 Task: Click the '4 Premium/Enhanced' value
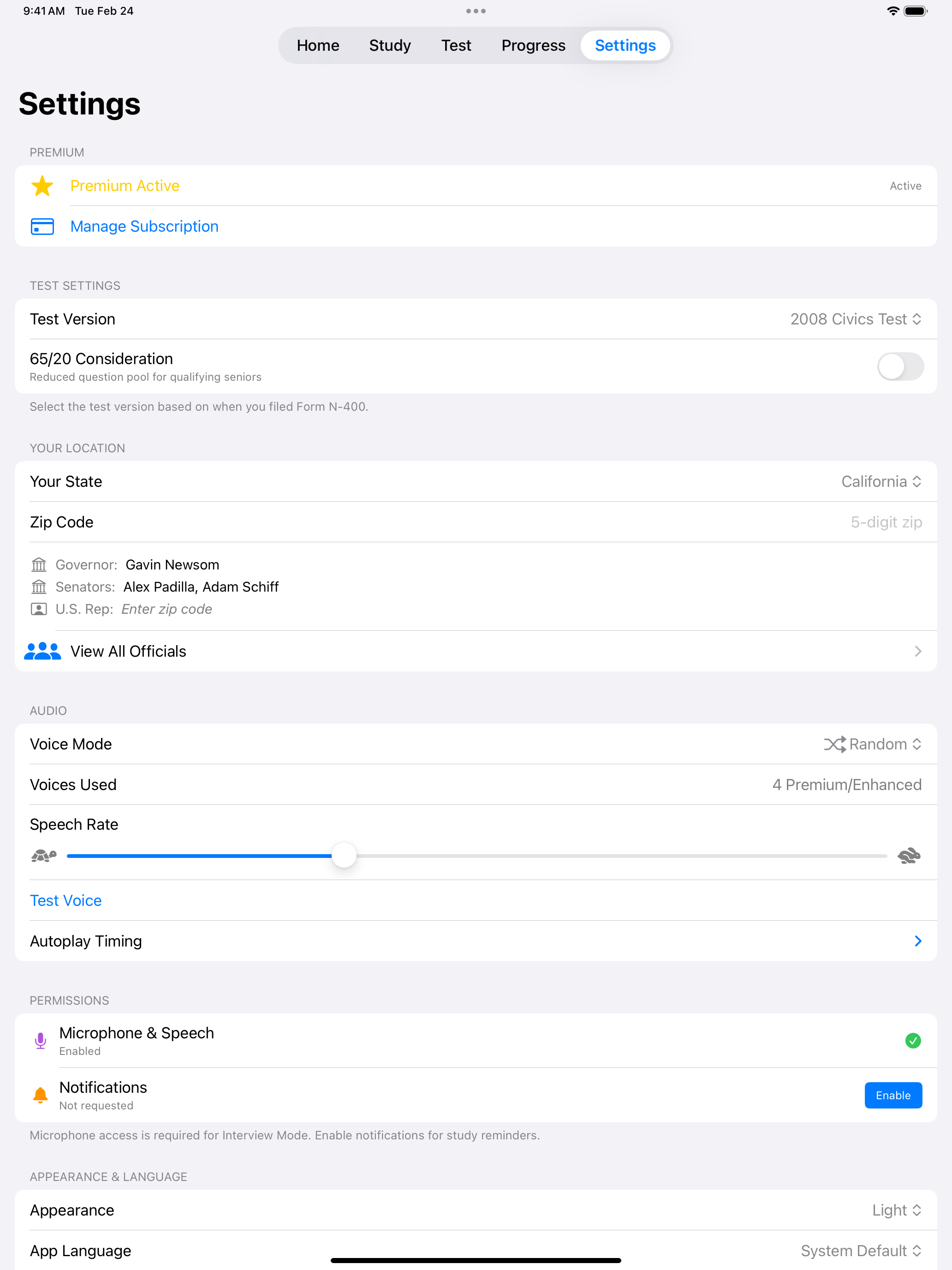click(846, 784)
